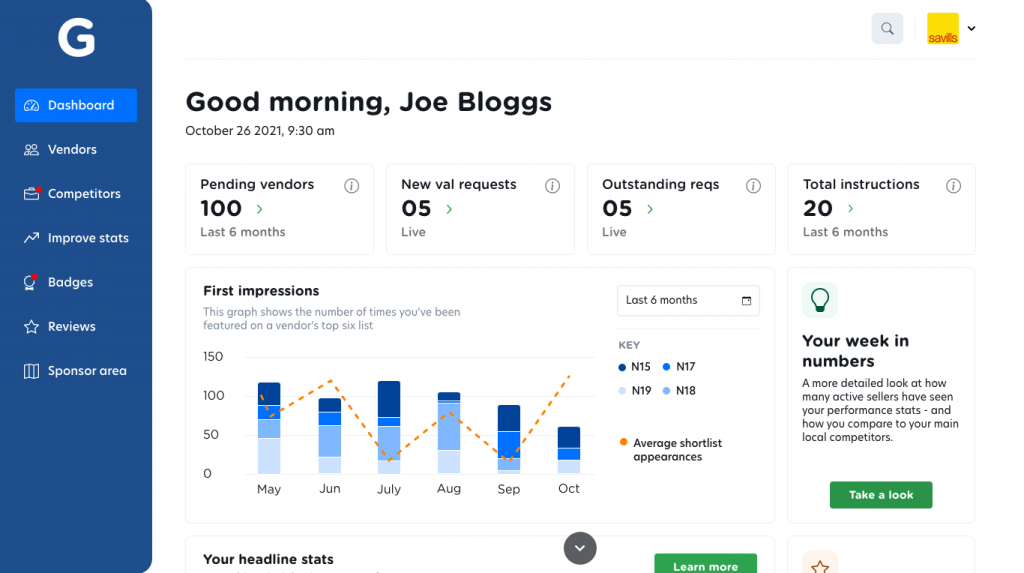Click info icon on New val requests
Viewport: 1024px width, 573px height.
click(552, 186)
